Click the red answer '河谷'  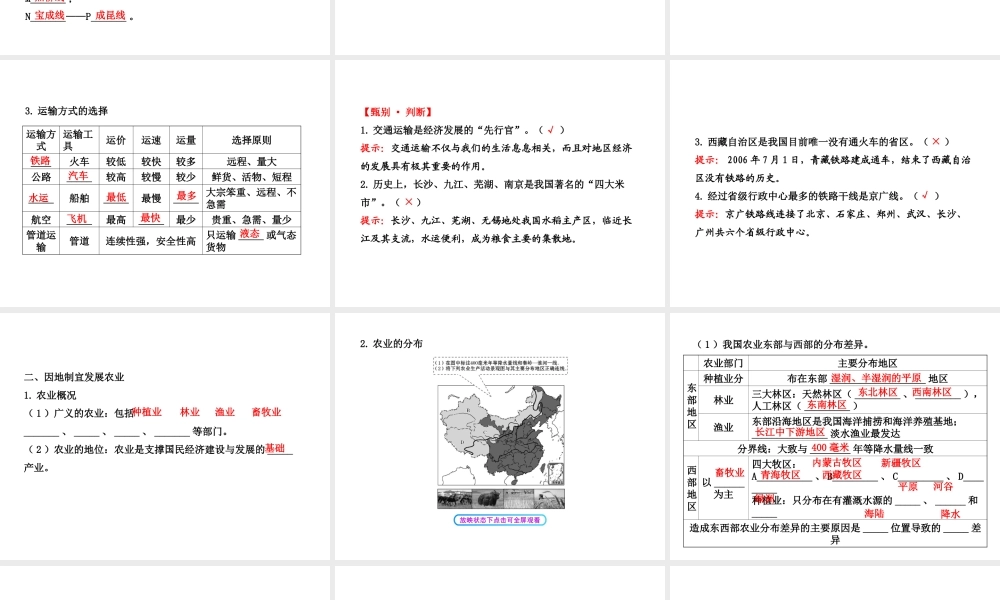click(943, 487)
